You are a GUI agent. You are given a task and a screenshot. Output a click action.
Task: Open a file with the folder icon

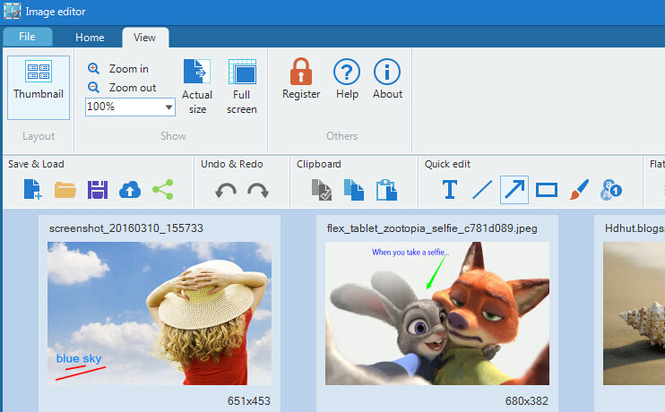[x=65, y=190]
